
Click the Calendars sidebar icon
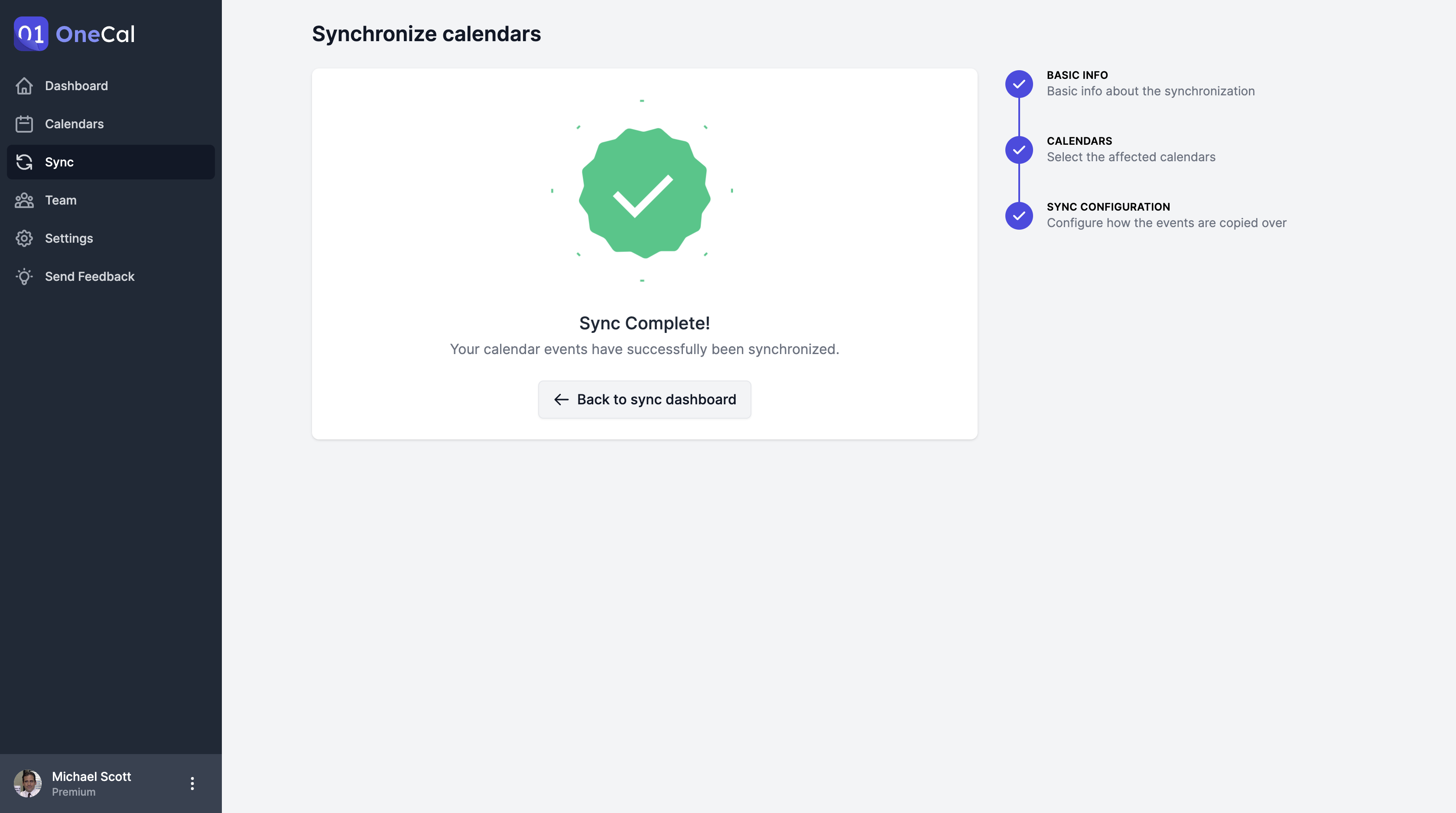point(24,124)
